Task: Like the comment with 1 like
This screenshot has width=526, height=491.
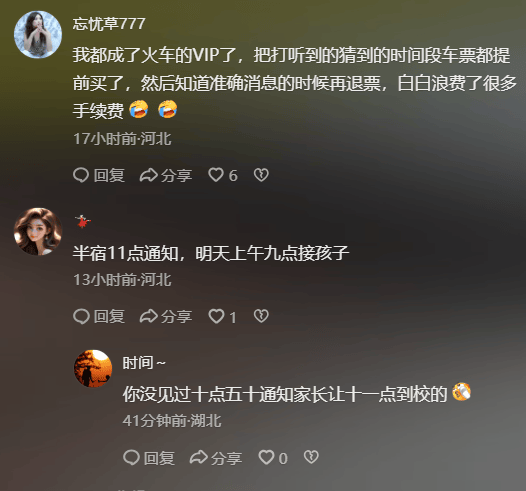Action: (222, 316)
